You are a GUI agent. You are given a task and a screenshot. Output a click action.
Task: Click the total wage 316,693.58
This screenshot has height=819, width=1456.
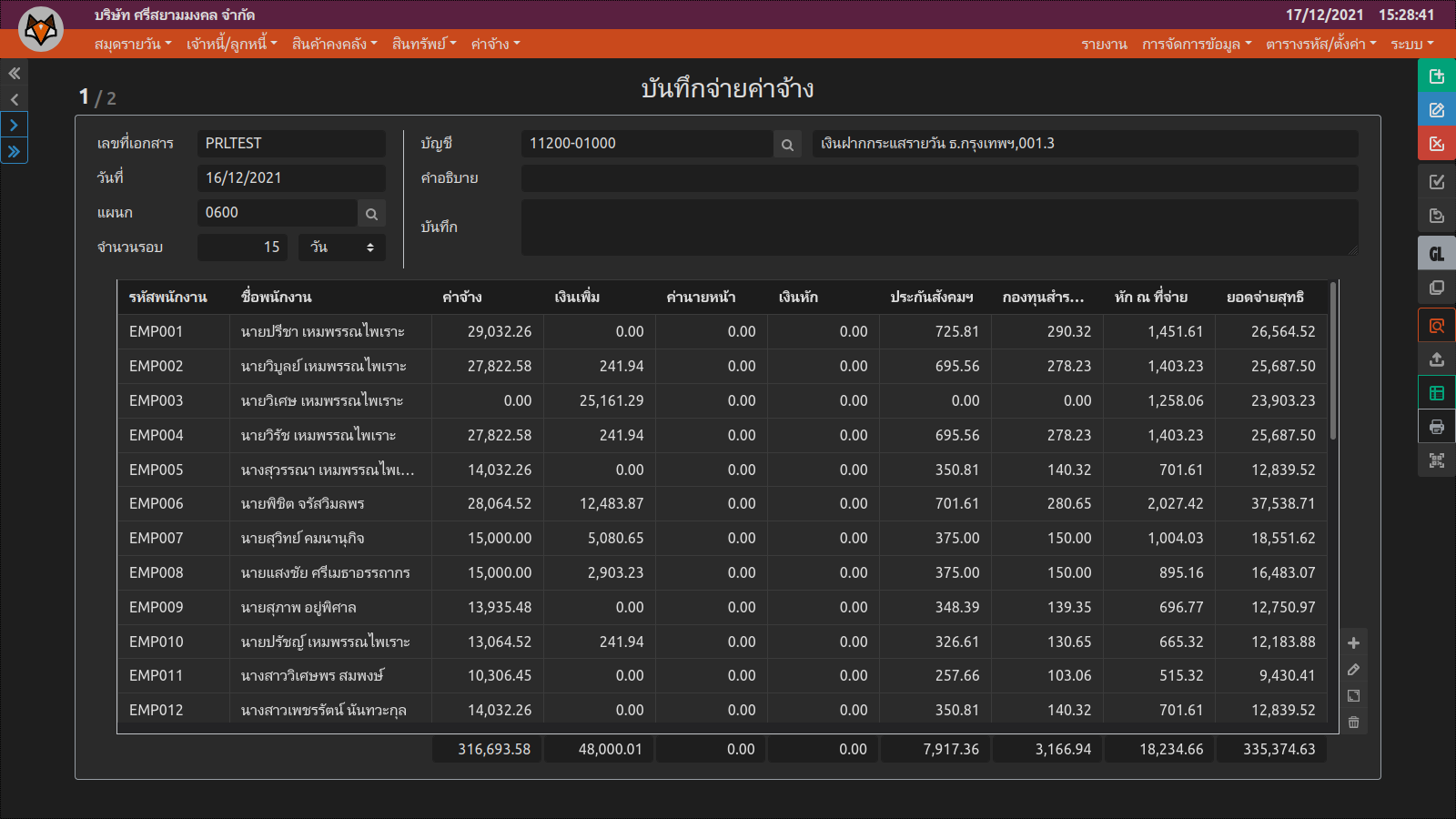pyautogui.click(x=487, y=750)
